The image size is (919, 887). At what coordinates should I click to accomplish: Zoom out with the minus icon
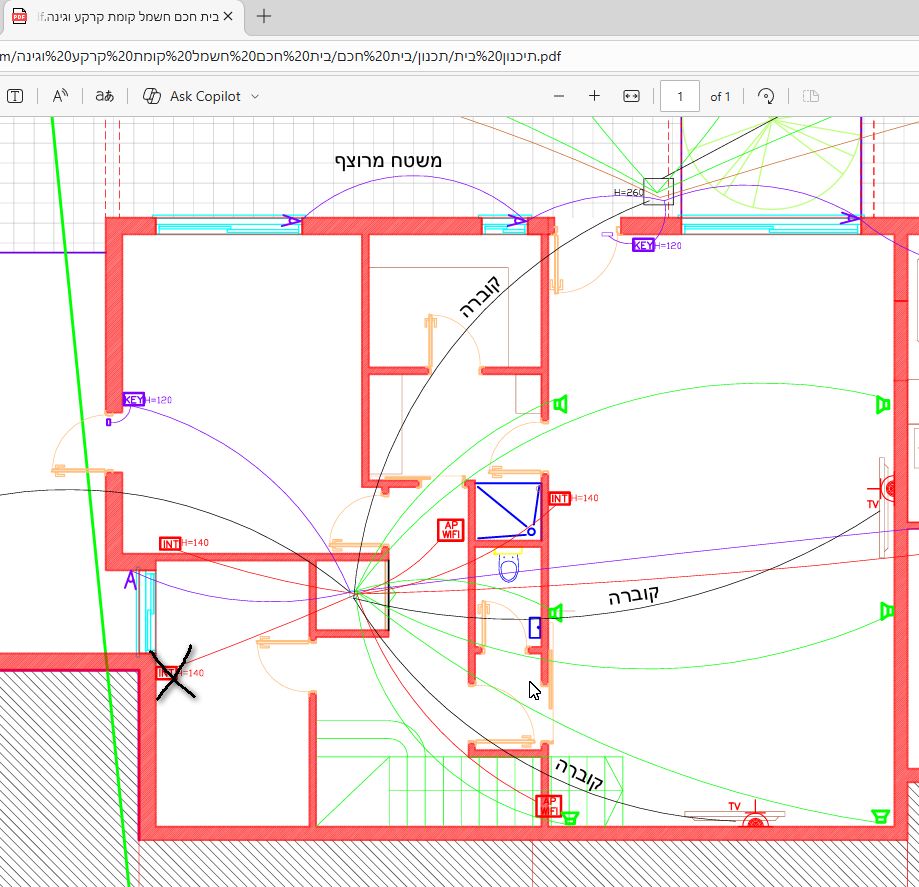[x=559, y=96]
